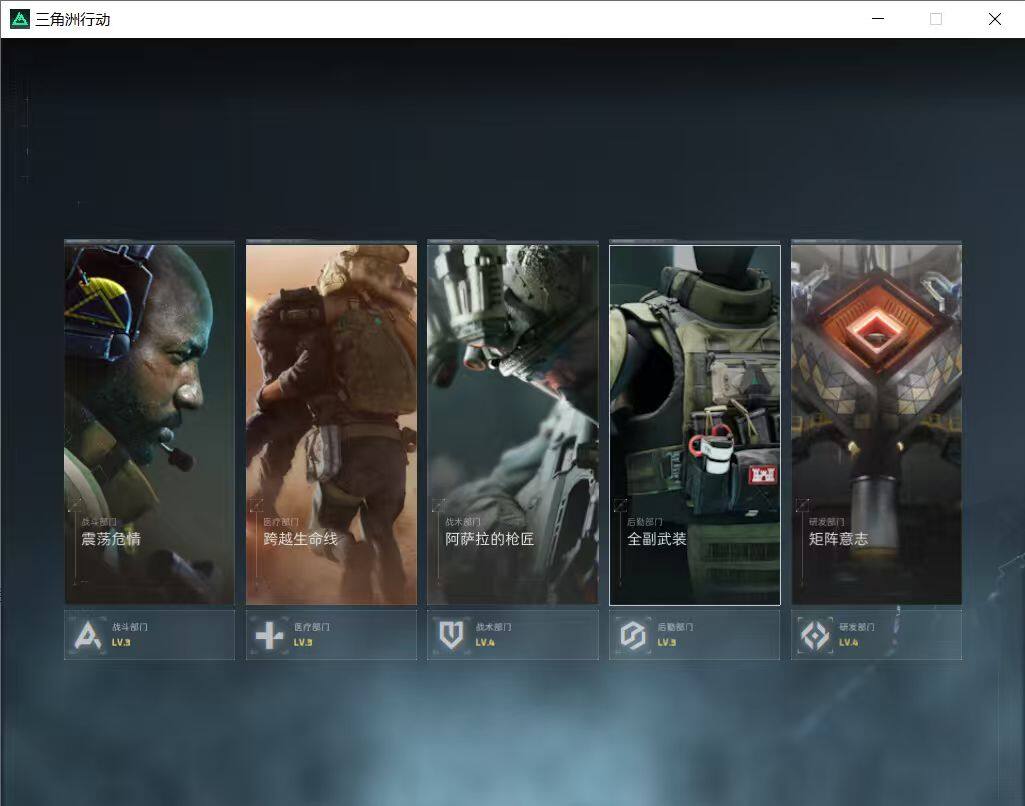Click the 全副武装 title text
This screenshot has height=806, width=1025.
point(657,539)
